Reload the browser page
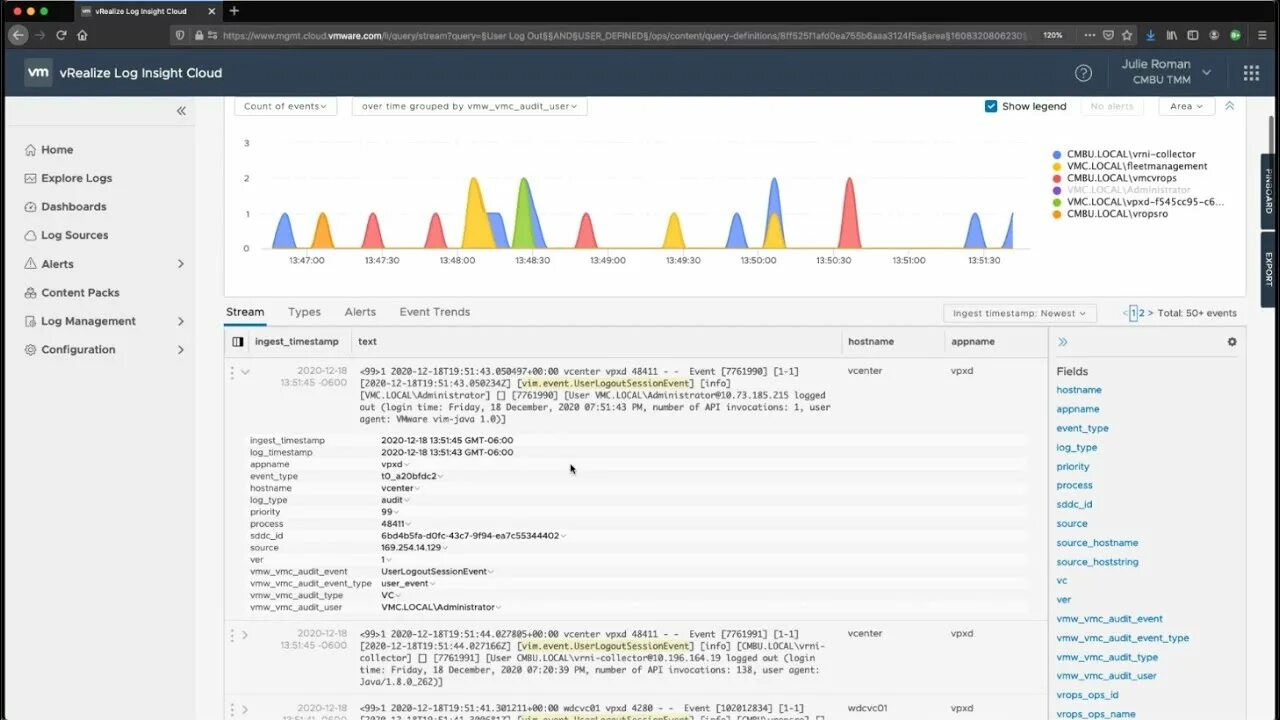 point(61,35)
